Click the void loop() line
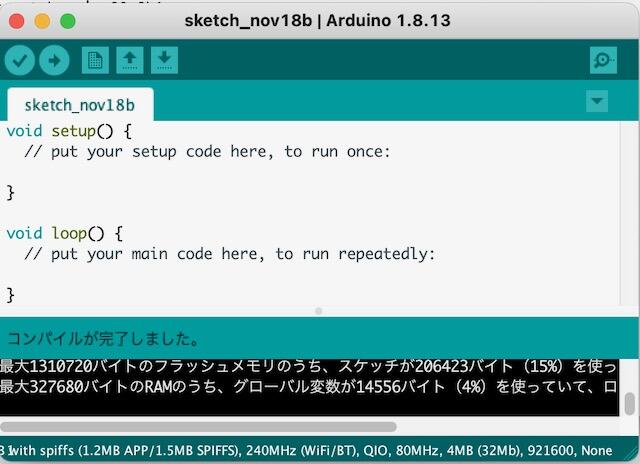640x464 pixels. (x=64, y=234)
